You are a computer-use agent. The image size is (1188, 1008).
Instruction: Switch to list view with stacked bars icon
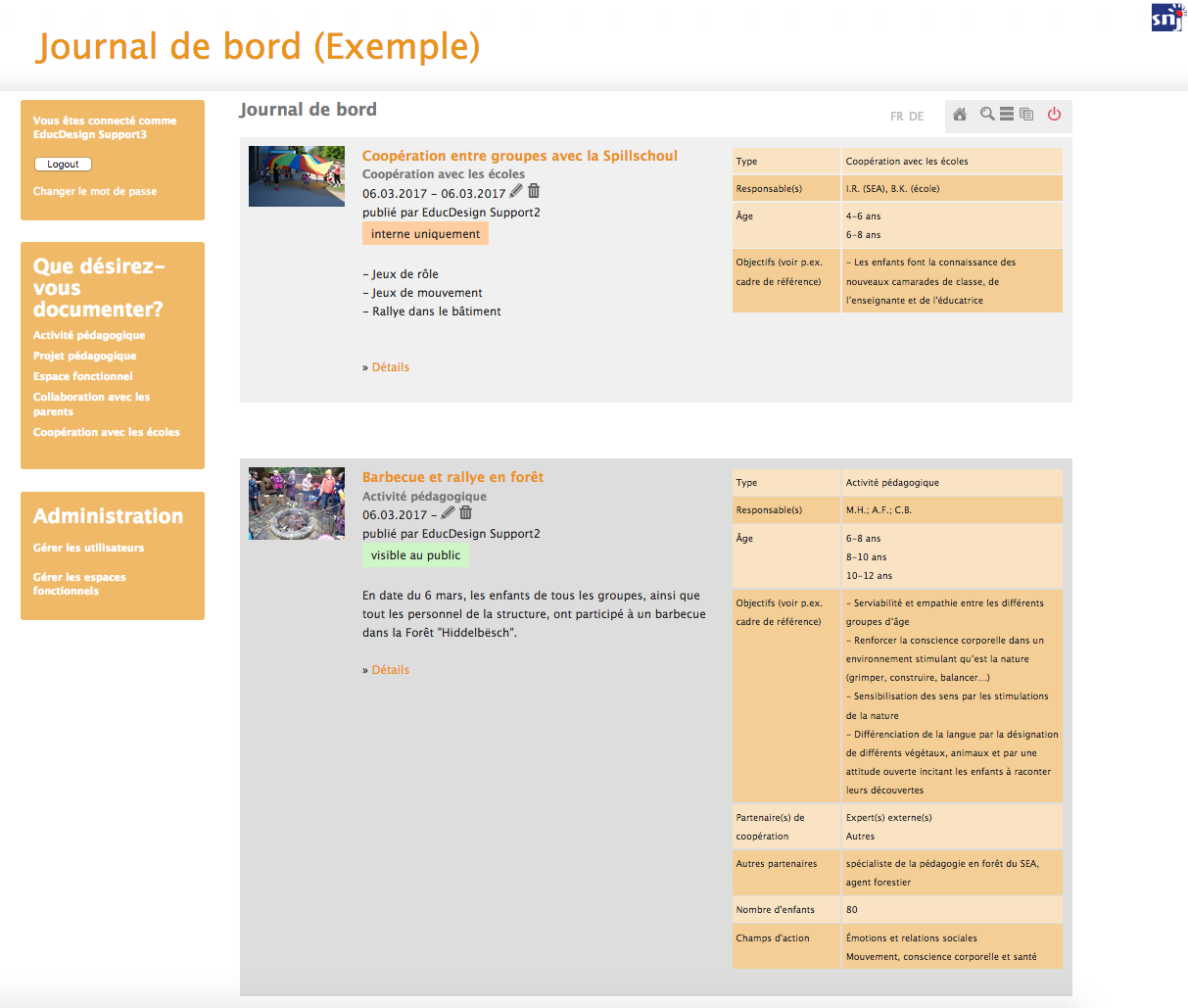1007,115
